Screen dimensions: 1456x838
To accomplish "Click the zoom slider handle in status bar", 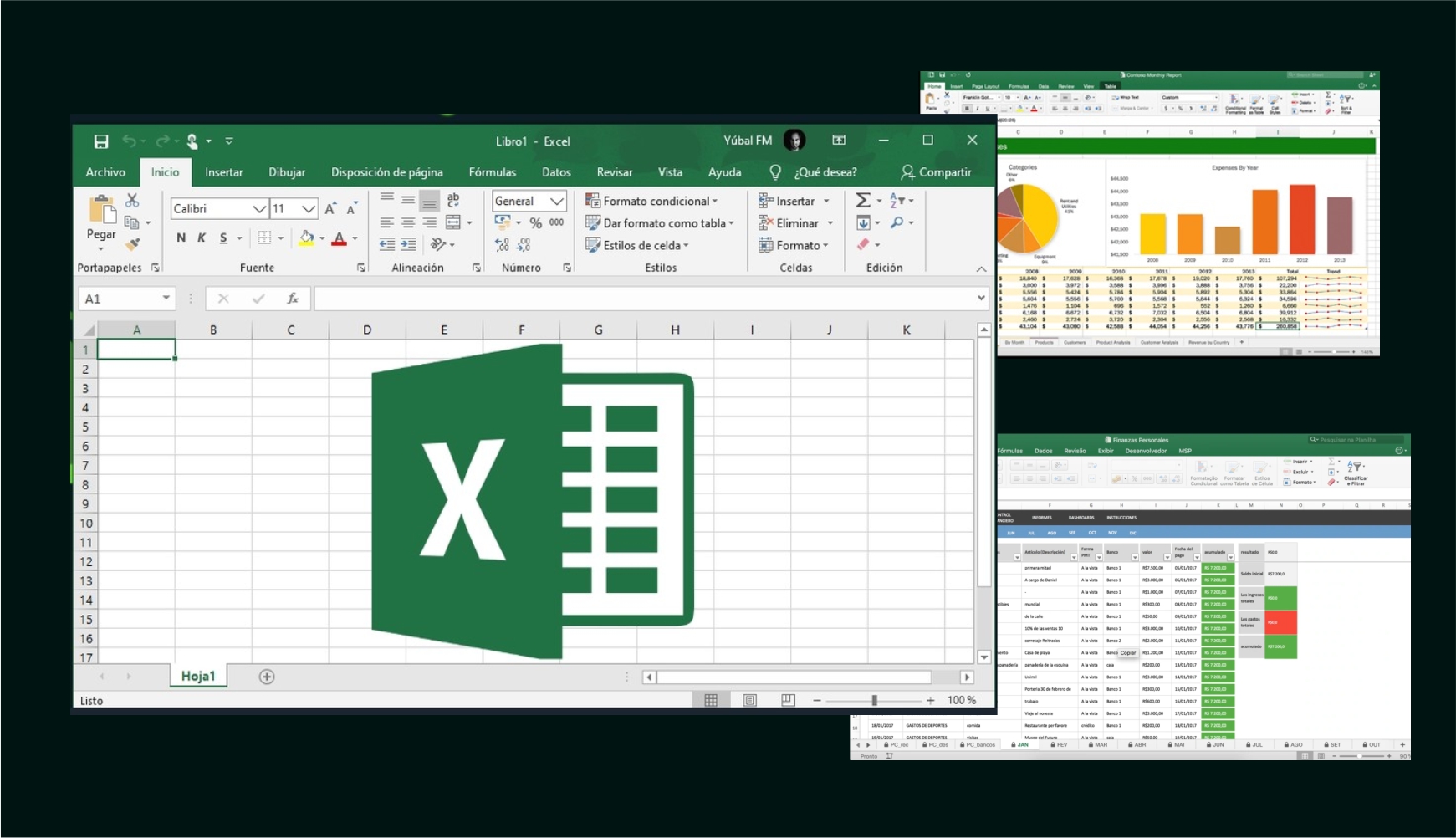I will [x=874, y=700].
